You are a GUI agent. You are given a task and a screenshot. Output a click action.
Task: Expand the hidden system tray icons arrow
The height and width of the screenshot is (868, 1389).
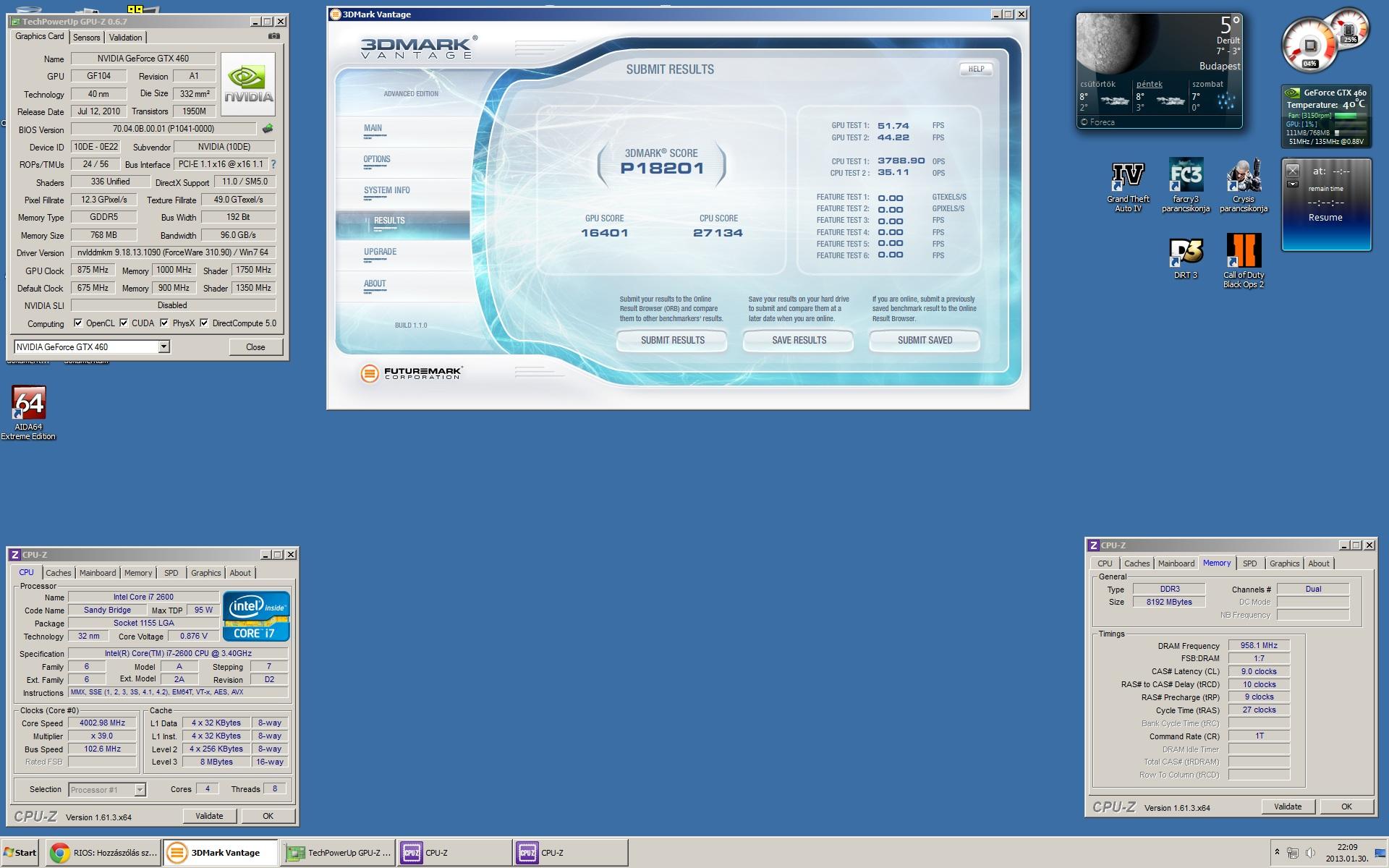pos(1277,853)
